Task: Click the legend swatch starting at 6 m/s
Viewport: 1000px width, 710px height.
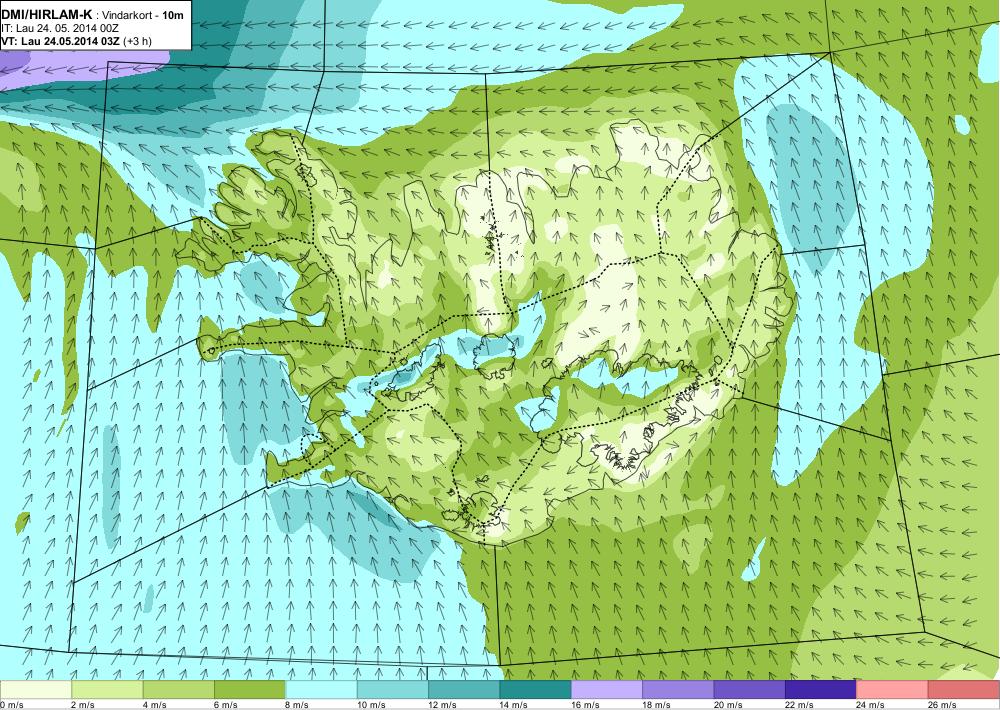Action: pyautogui.click(x=250, y=690)
